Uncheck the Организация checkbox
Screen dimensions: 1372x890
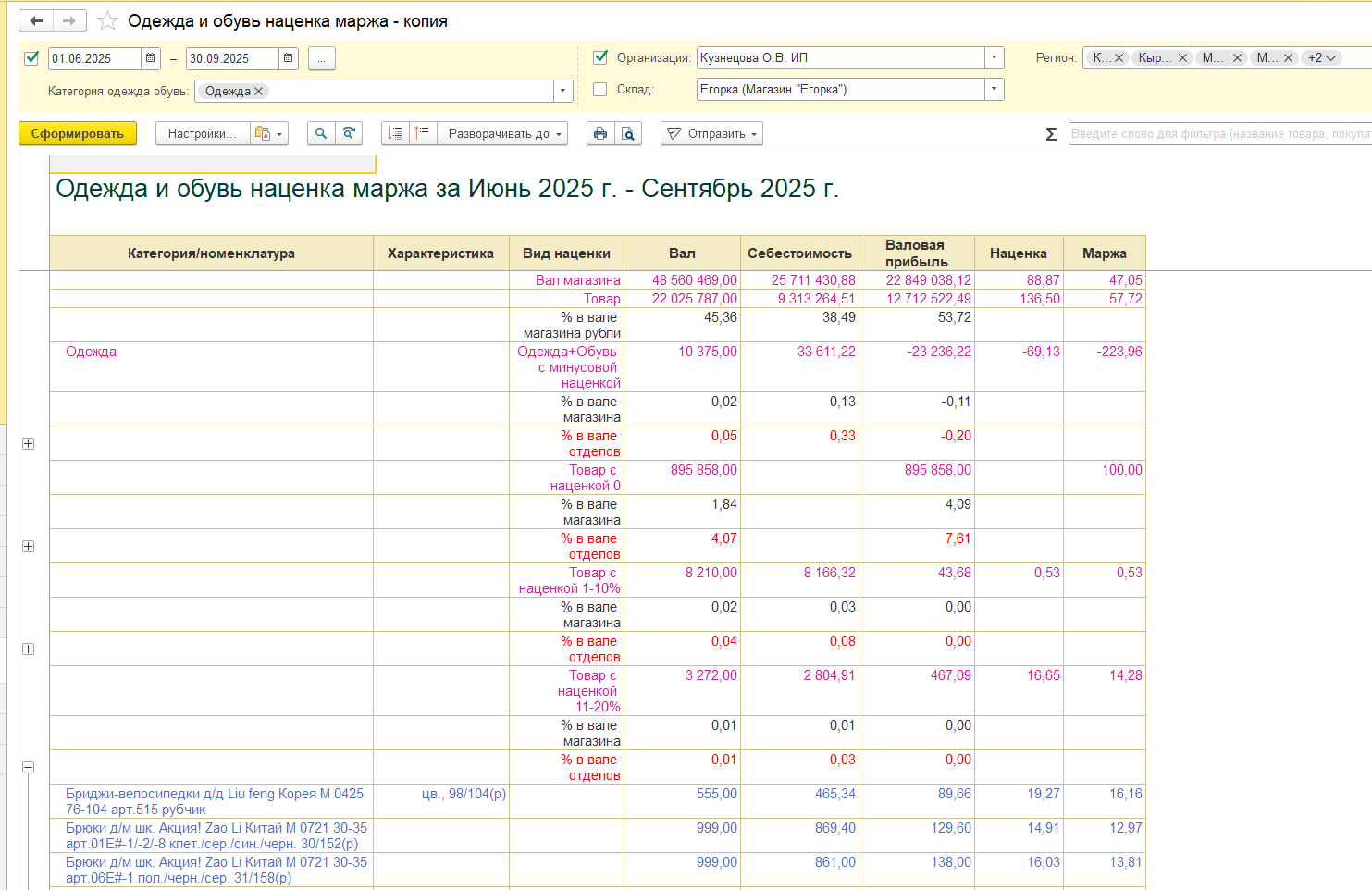pos(599,57)
